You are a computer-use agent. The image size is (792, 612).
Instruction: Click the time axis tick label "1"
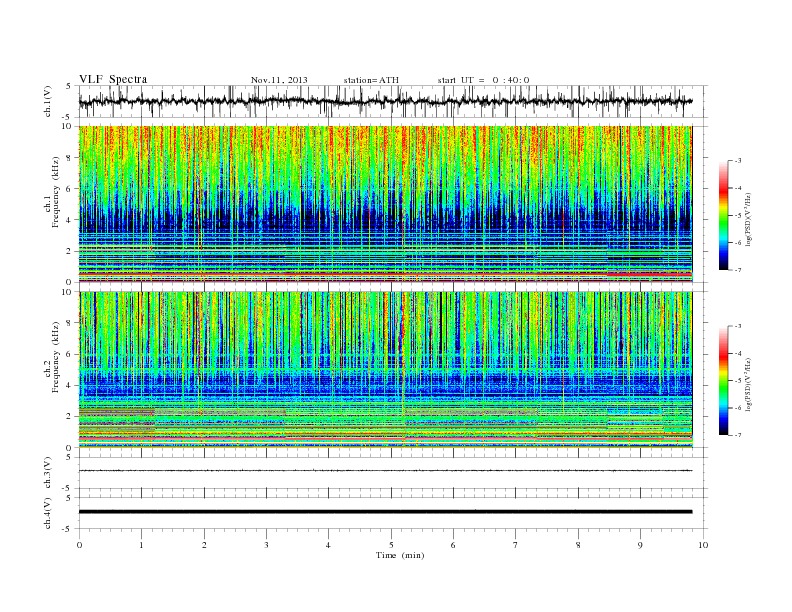click(x=141, y=545)
